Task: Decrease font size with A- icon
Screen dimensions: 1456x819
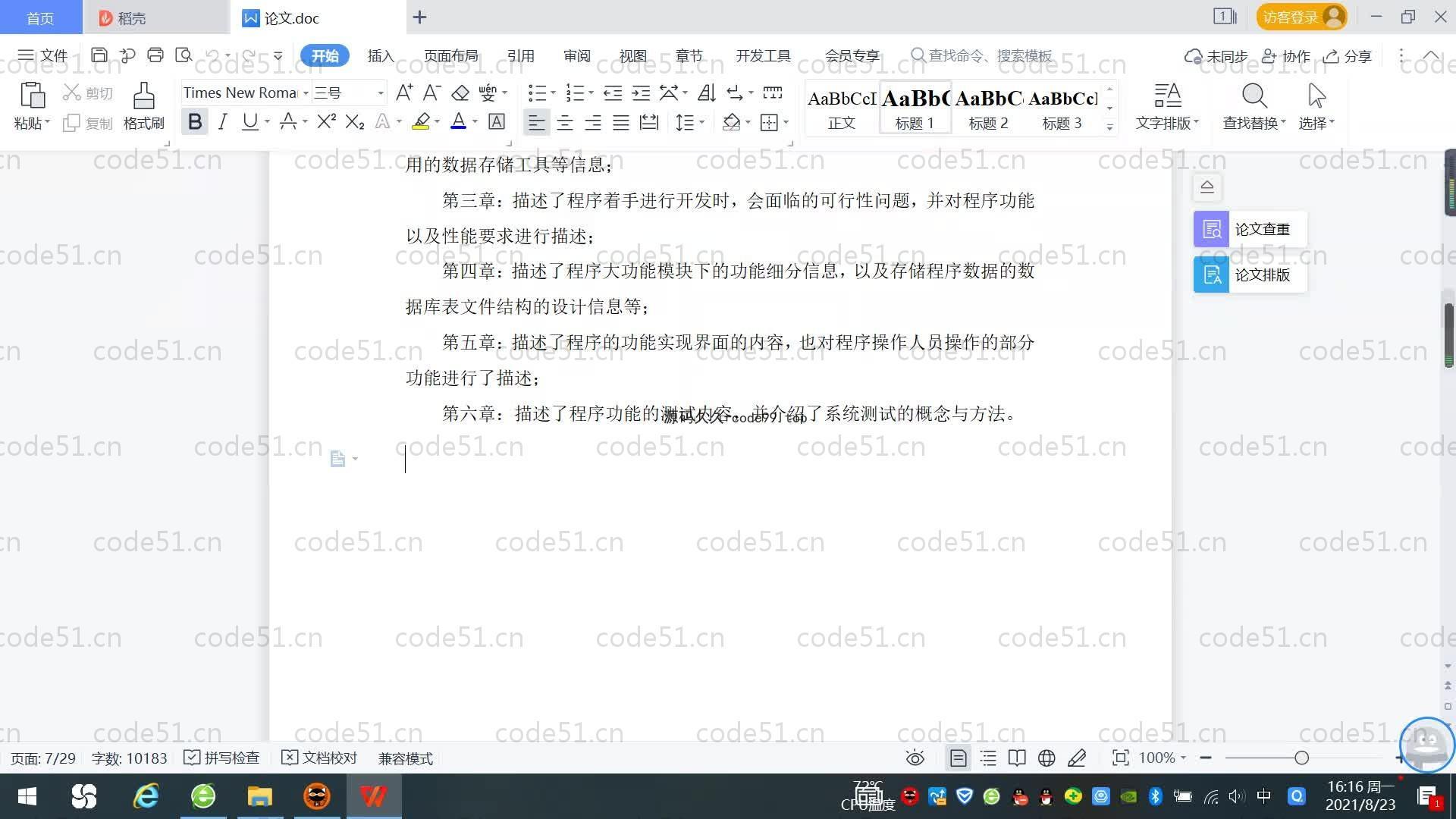Action: click(431, 93)
